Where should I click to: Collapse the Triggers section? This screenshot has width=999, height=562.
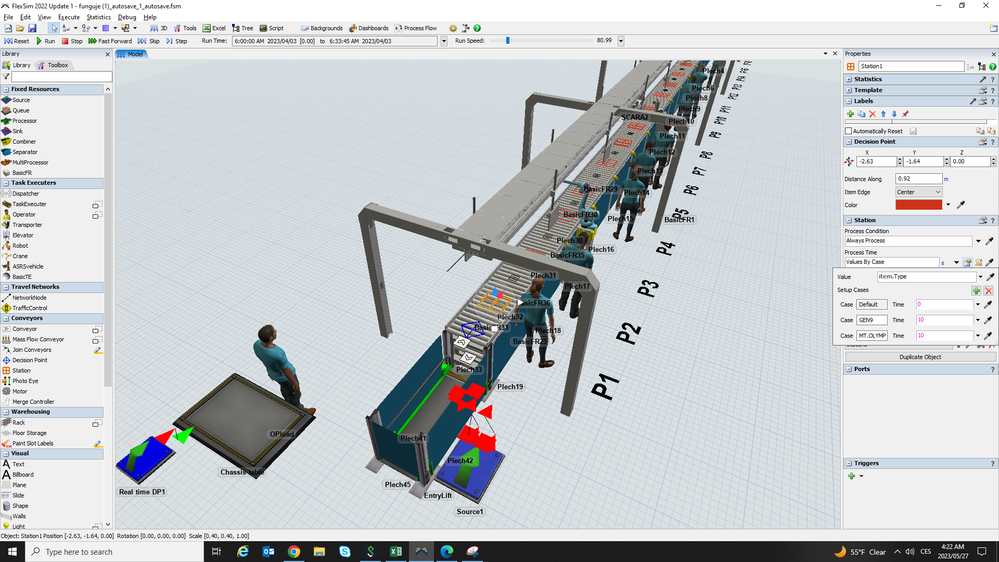[849, 463]
